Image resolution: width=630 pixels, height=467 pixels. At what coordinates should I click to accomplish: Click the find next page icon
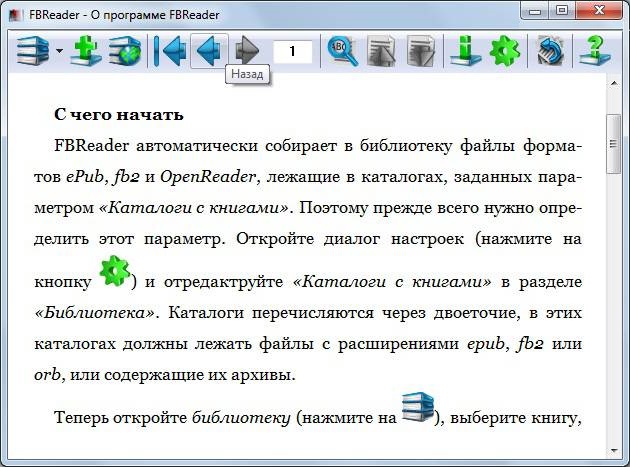coord(421,51)
